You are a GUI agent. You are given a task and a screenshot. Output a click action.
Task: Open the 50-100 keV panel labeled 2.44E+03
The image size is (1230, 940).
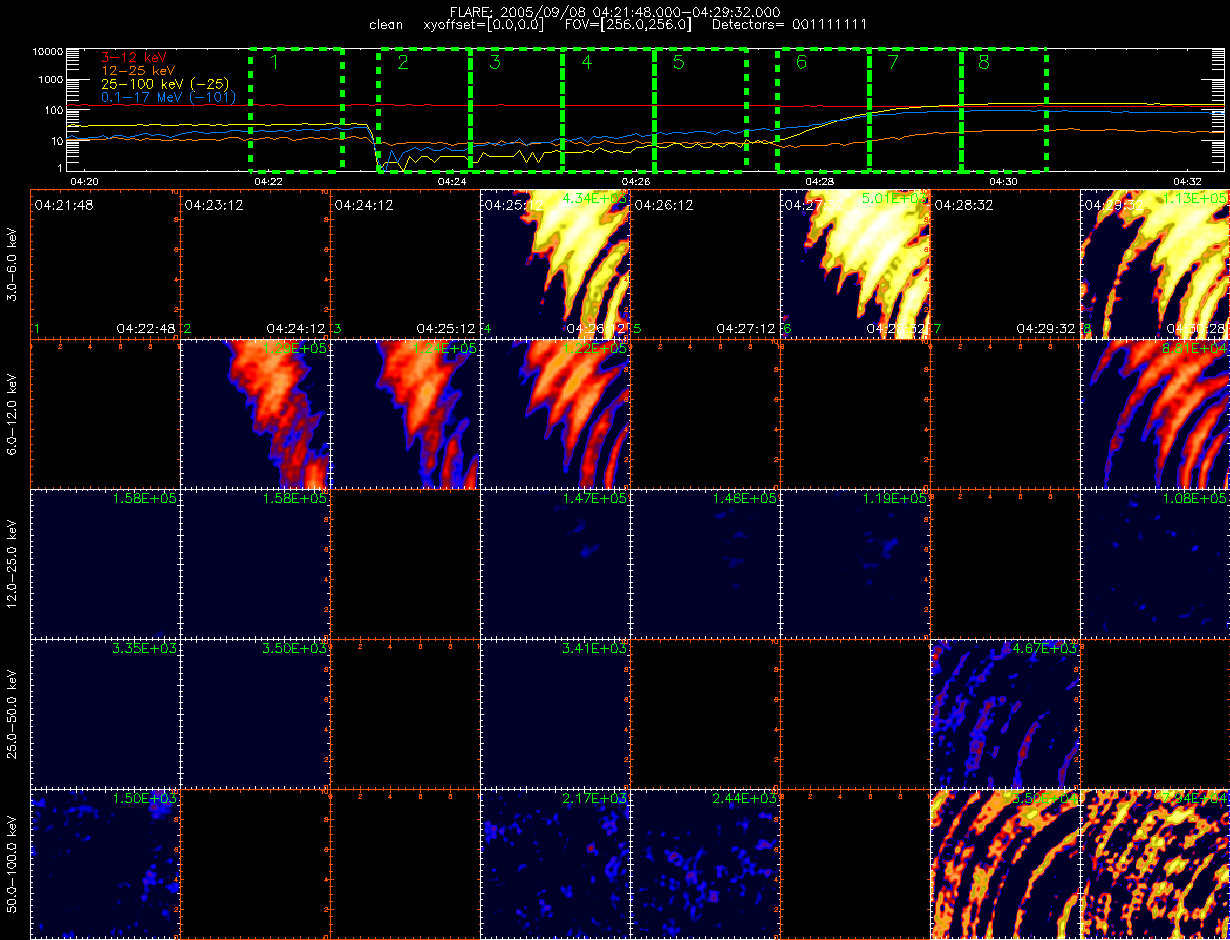(x=705, y=863)
